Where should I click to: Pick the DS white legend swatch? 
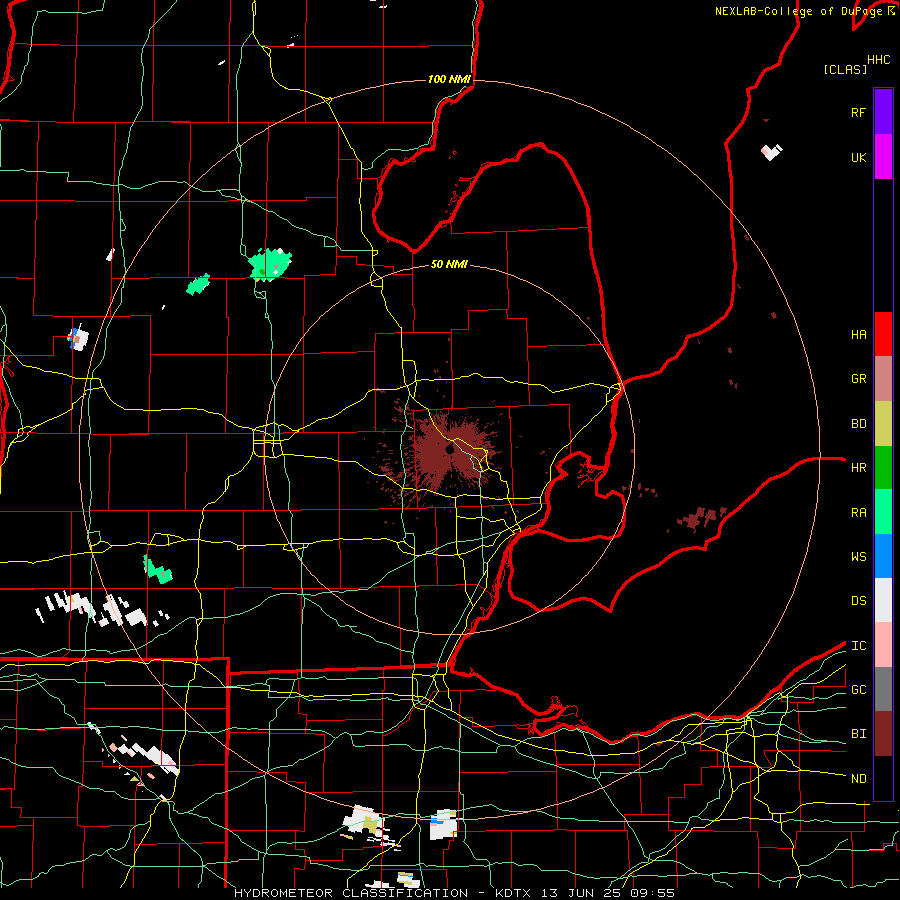883,600
